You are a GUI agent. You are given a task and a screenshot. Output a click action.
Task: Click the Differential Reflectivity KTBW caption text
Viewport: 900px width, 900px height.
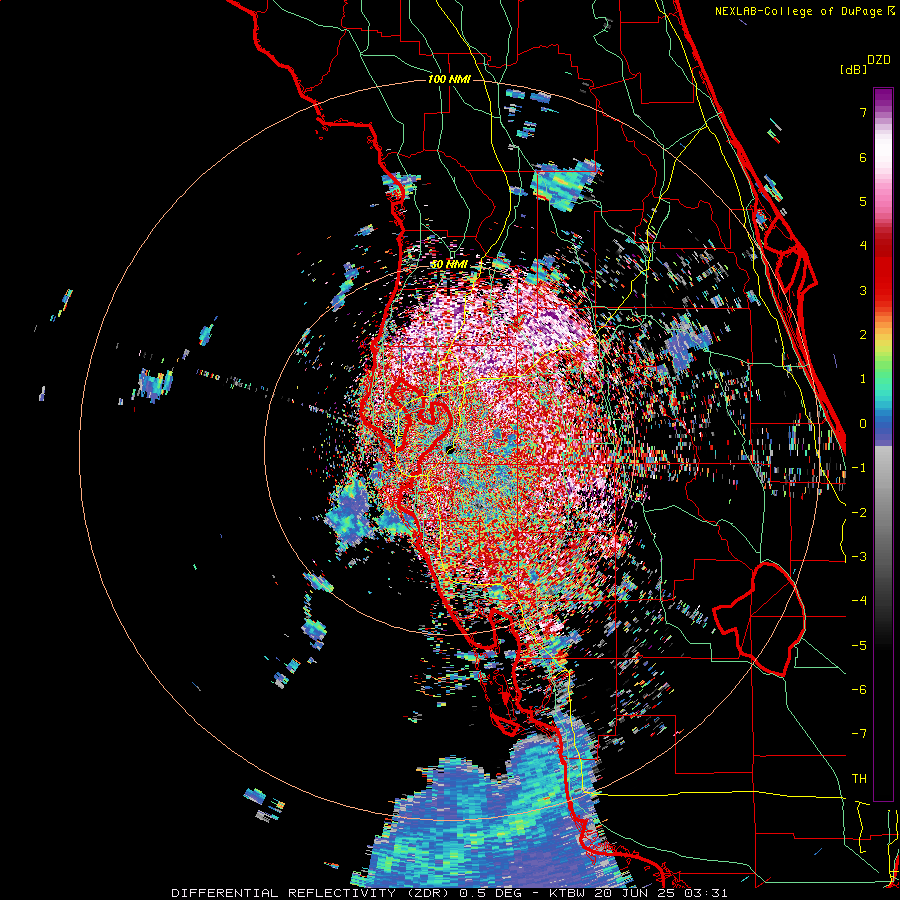(449, 893)
